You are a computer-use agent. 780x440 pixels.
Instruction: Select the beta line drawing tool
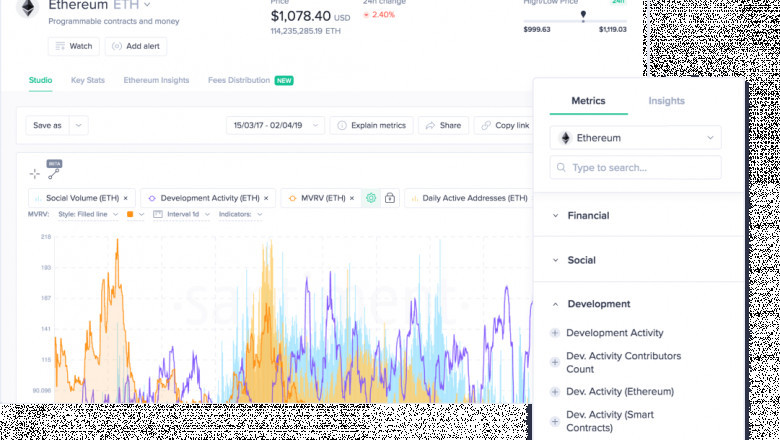click(x=54, y=174)
